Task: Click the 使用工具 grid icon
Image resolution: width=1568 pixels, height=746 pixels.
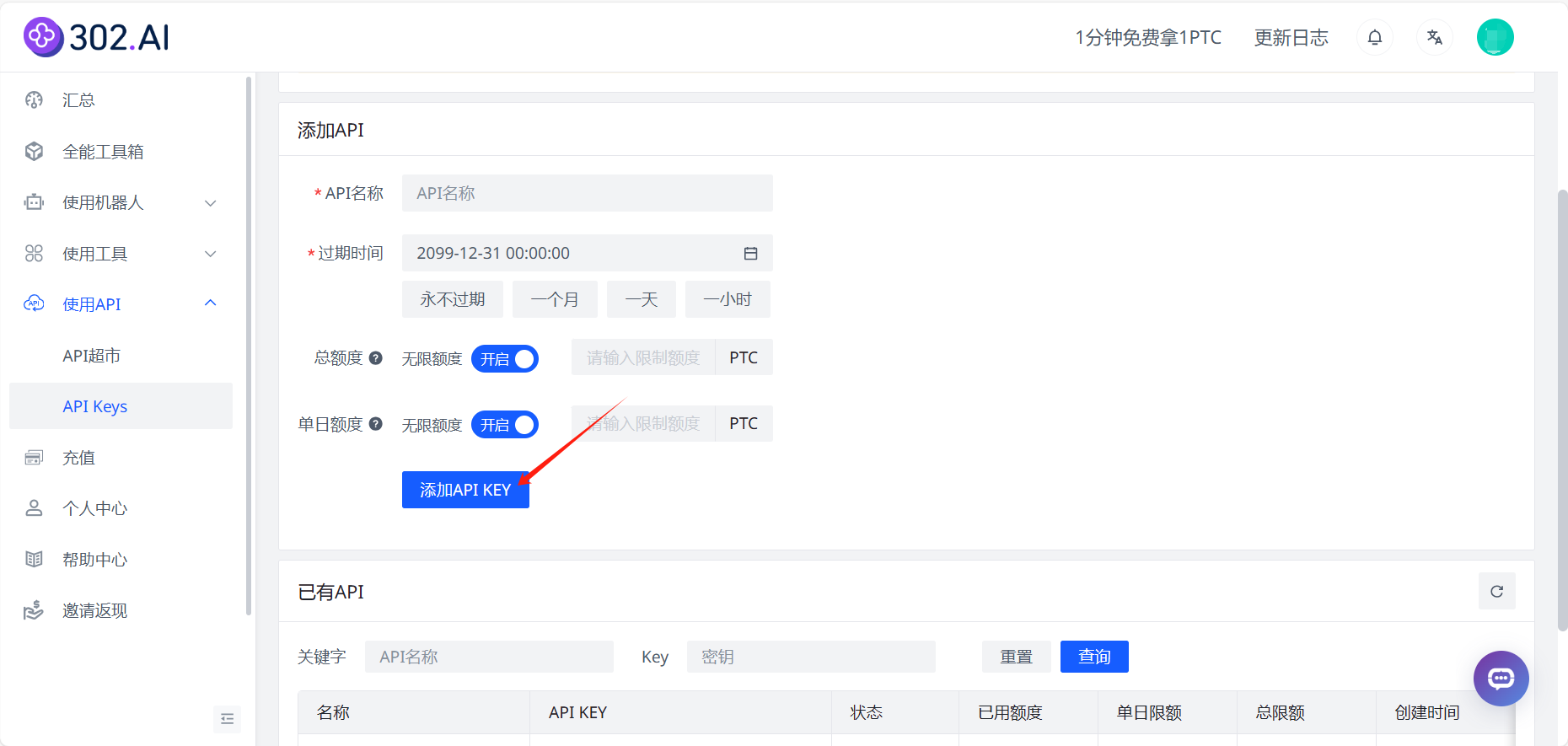Action: point(34,254)
